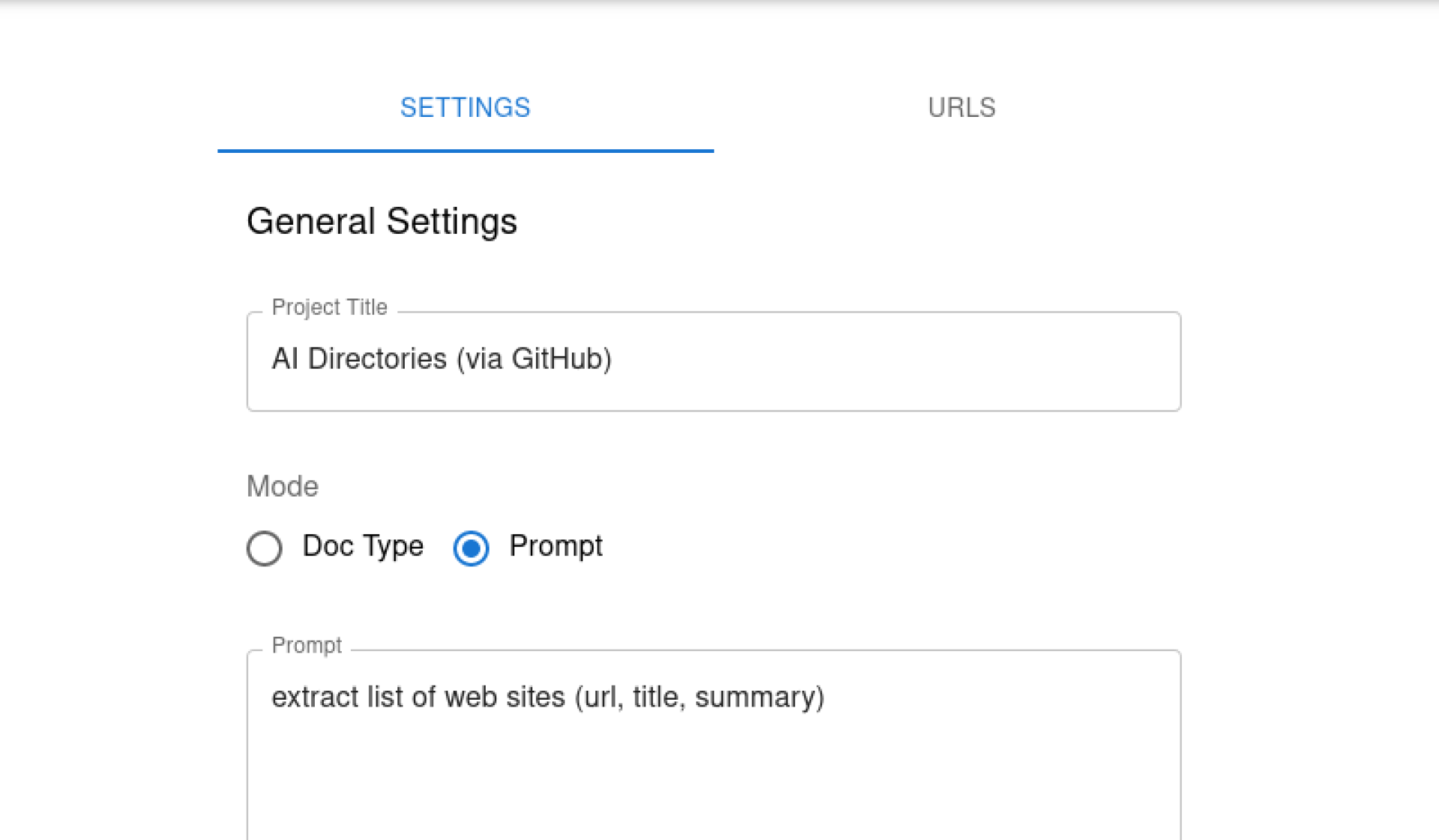Click the "Prompt" label beside the radio
Viewport: 1439px width, 840px height.
555,546
